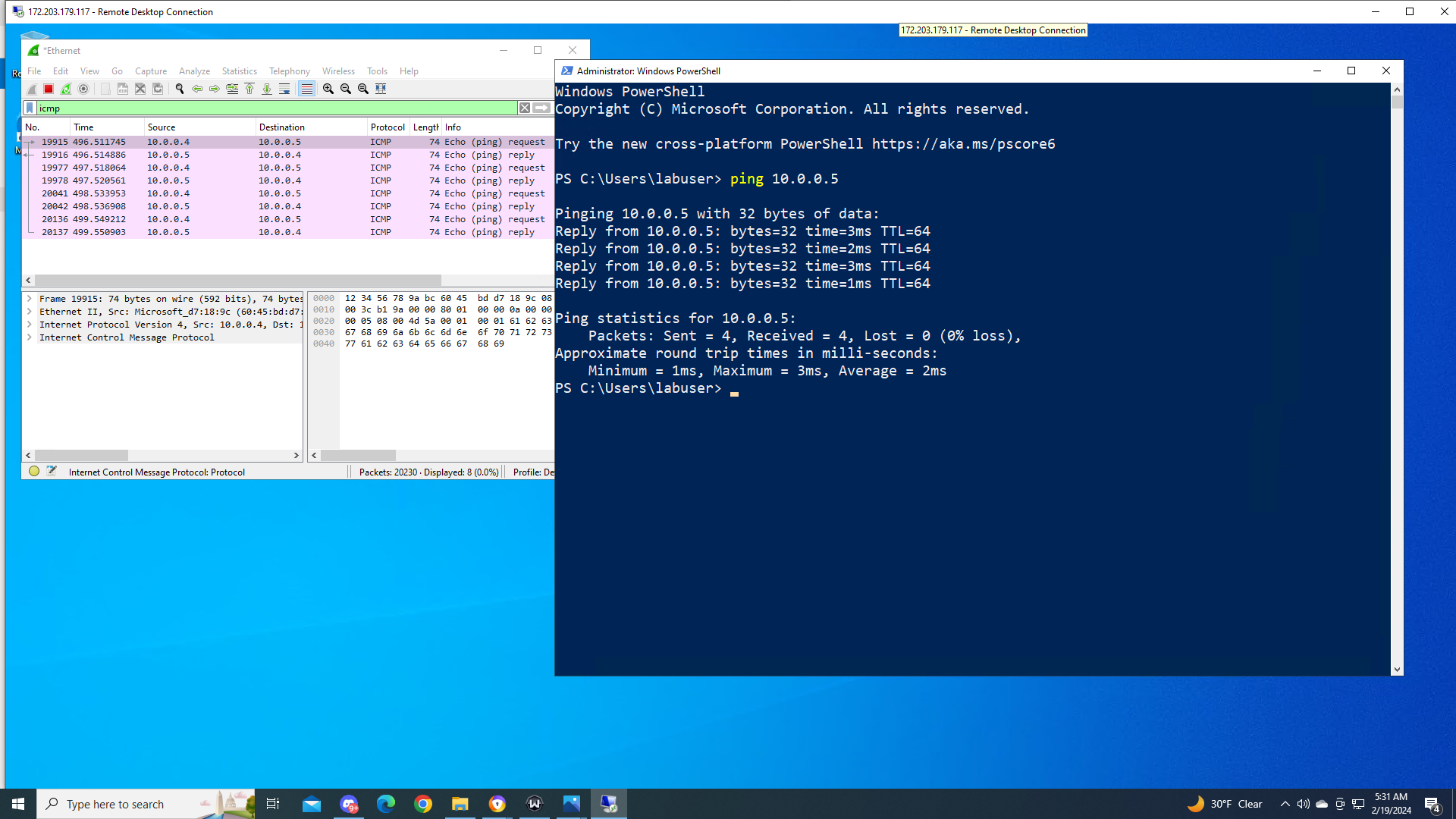Open capture options gear icon
This screenshot has height=819, width=1456.
coord(83,89)
